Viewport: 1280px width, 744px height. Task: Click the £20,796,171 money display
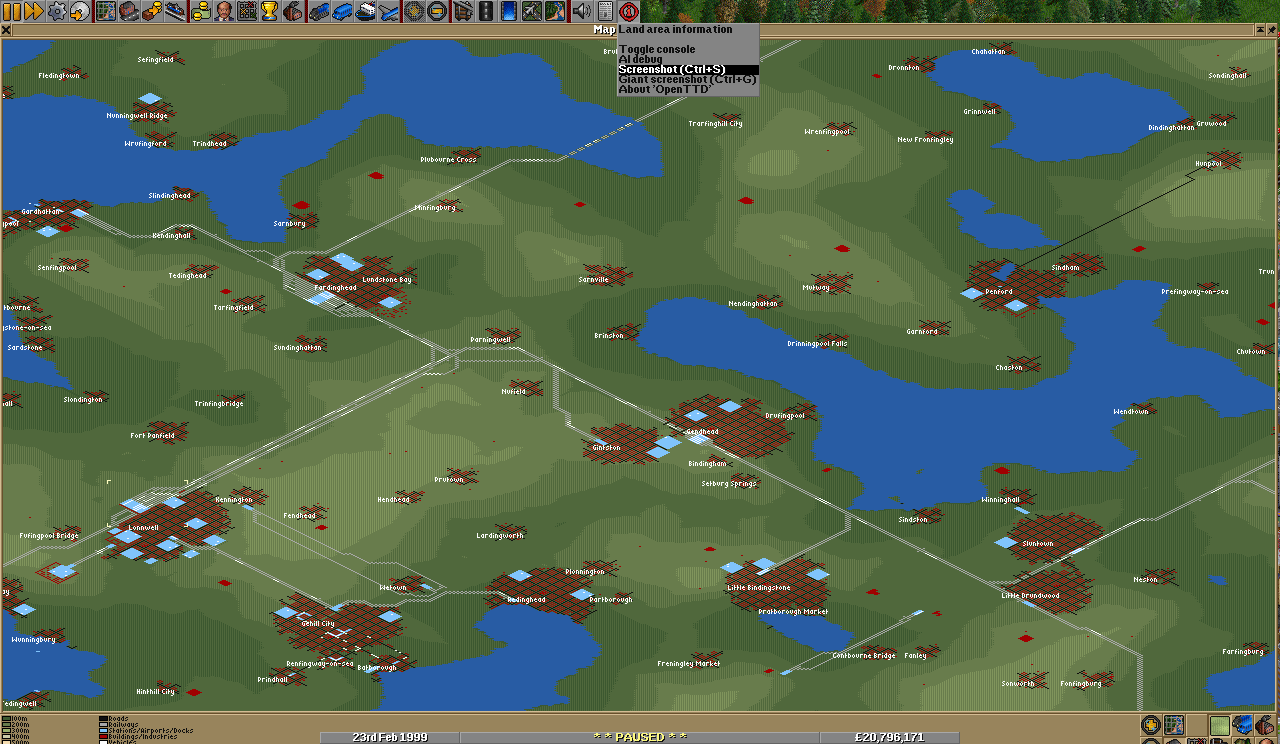pyautogui.click(x=889, y=737)
